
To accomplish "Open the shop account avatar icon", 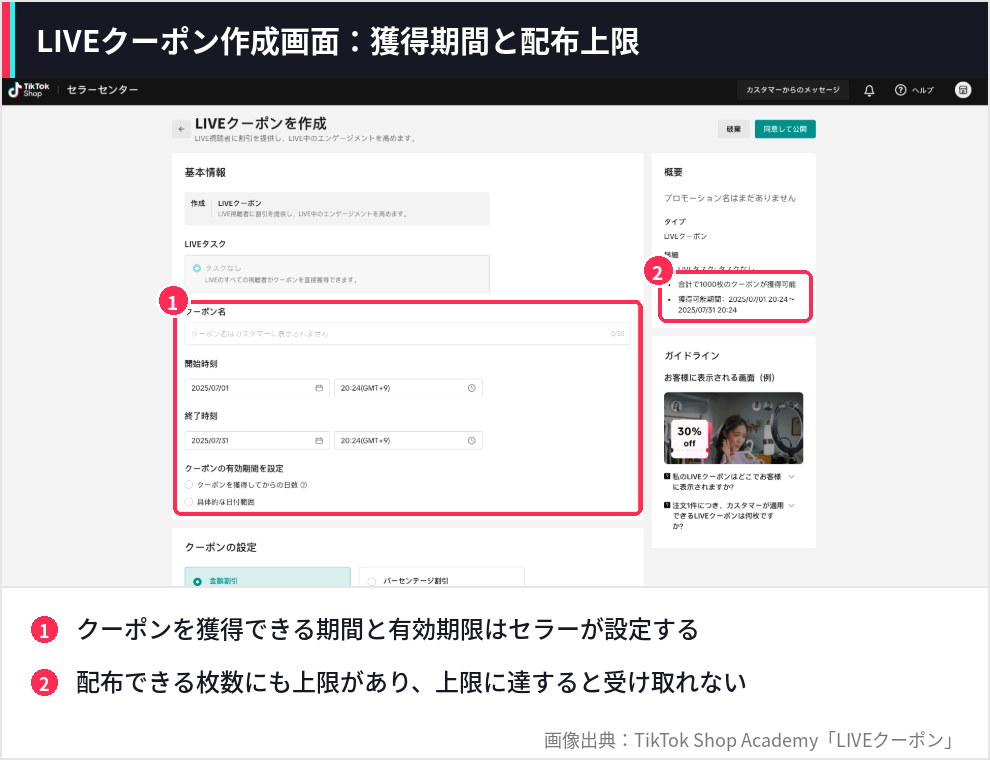I will 963,90.
